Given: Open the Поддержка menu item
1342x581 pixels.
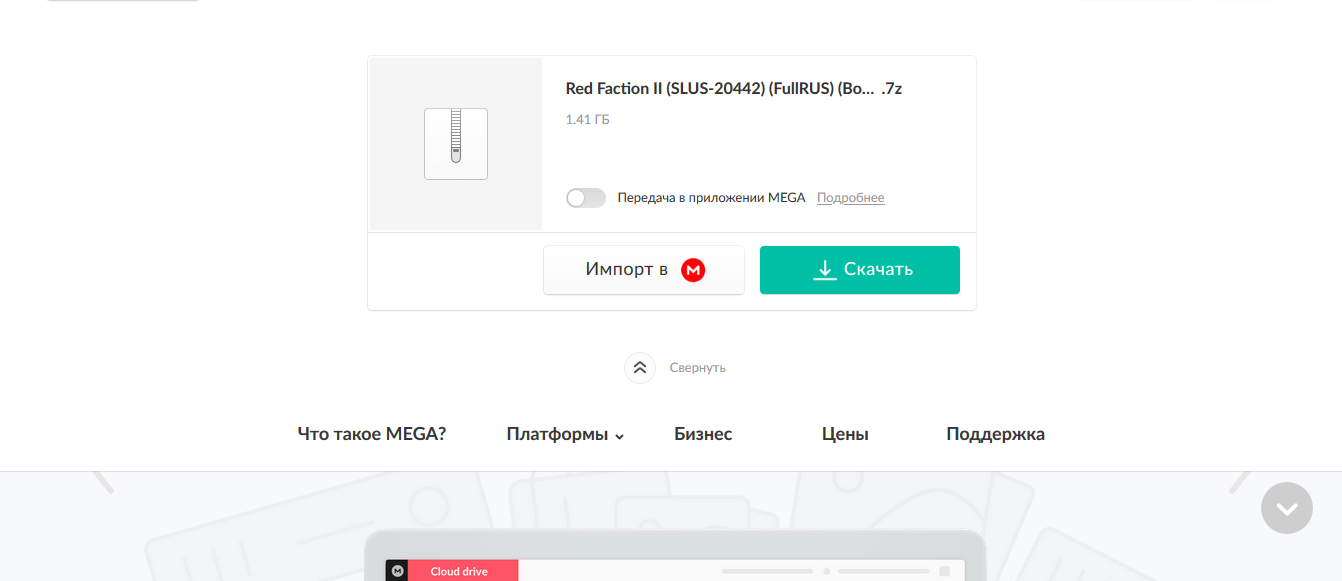Looking at the screenshot, I should (x=995, y=434).
